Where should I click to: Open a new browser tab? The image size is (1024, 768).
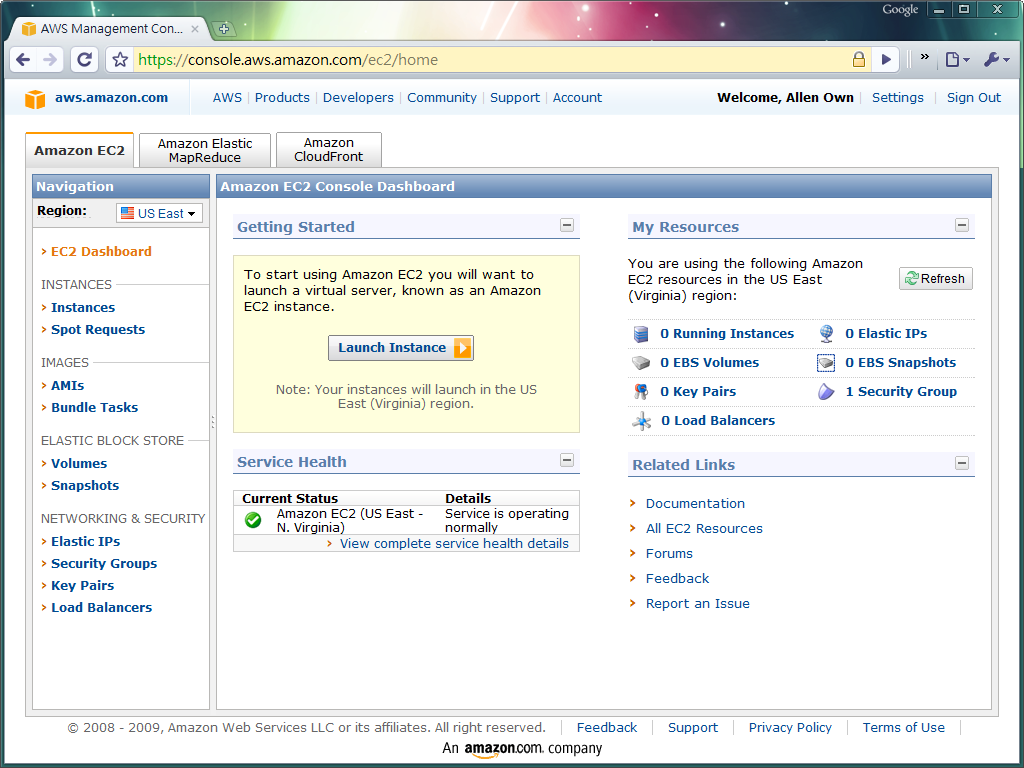click(223, 29)
